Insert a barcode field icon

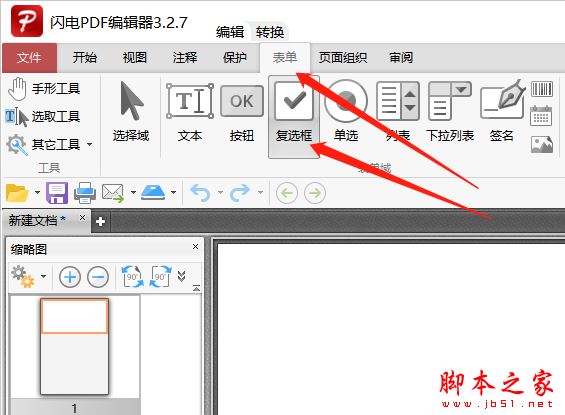[x=542, y=89]
